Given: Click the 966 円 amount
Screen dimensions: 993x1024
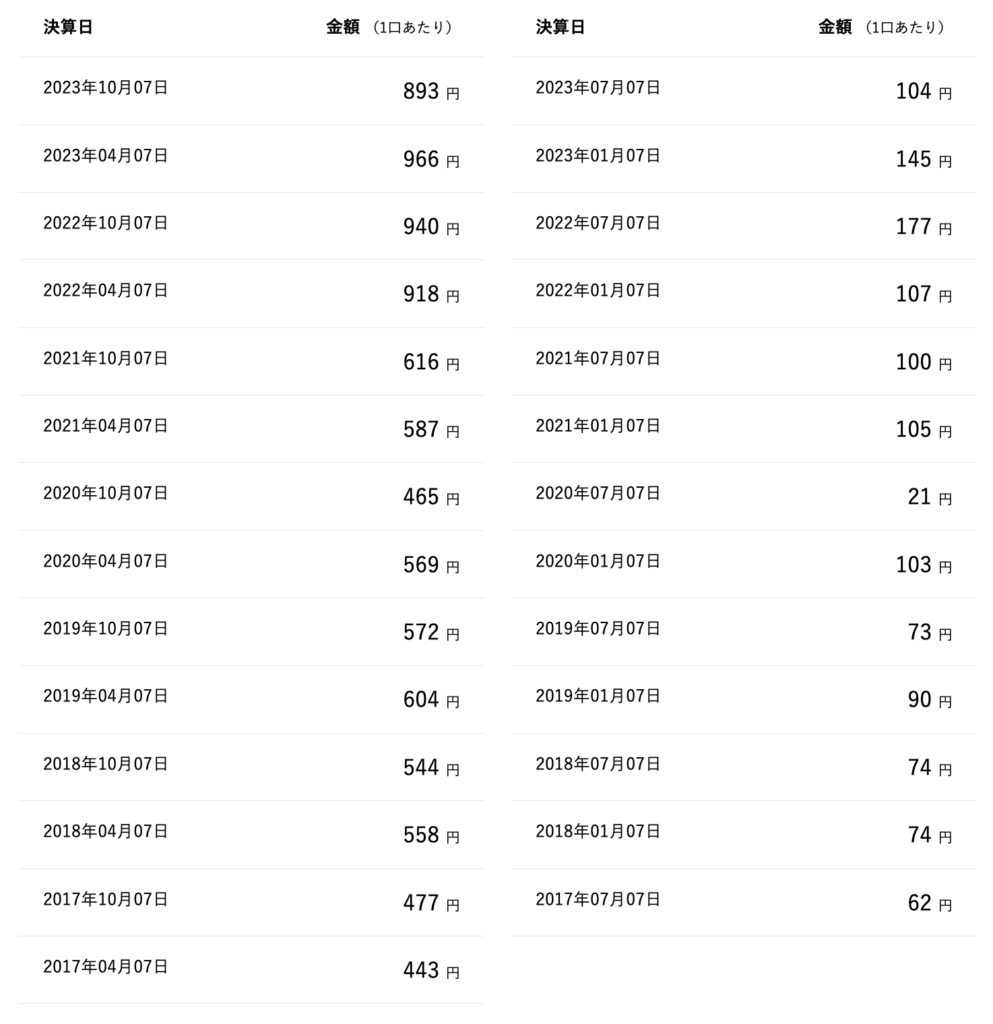Looking at the screenshot, I should click(x=430, y=159).
